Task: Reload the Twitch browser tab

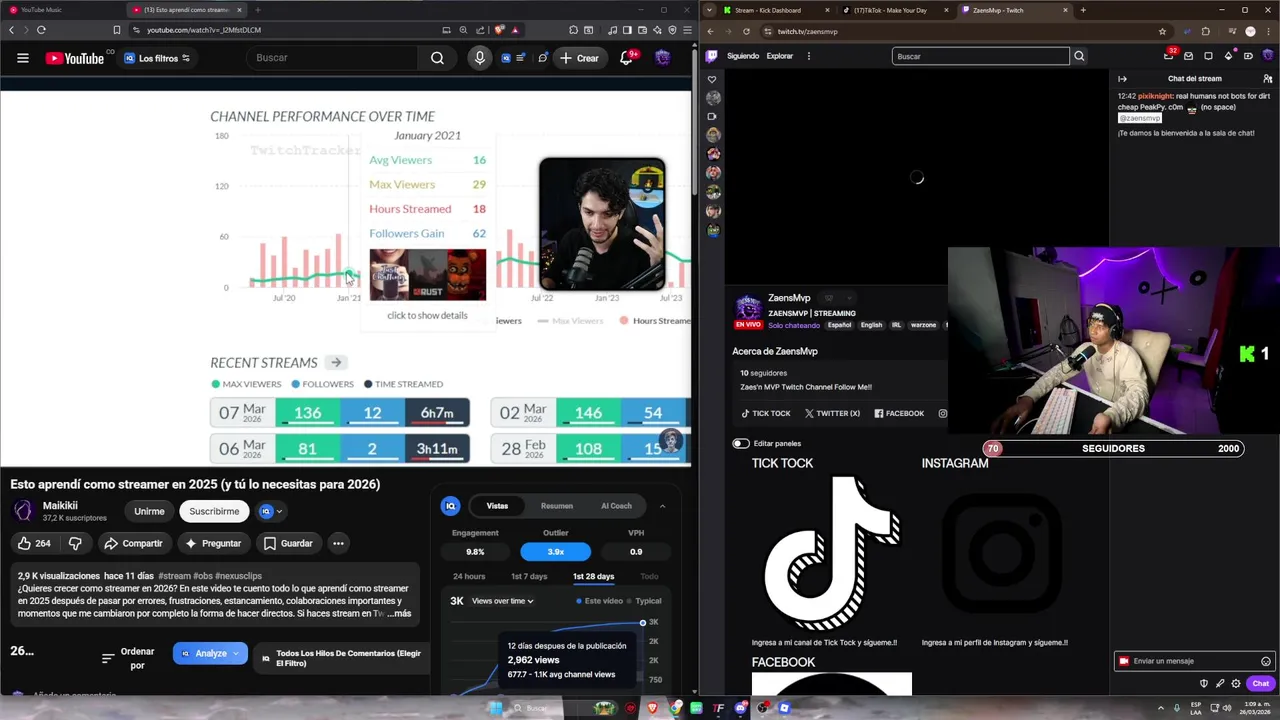Action: point(746,31)
